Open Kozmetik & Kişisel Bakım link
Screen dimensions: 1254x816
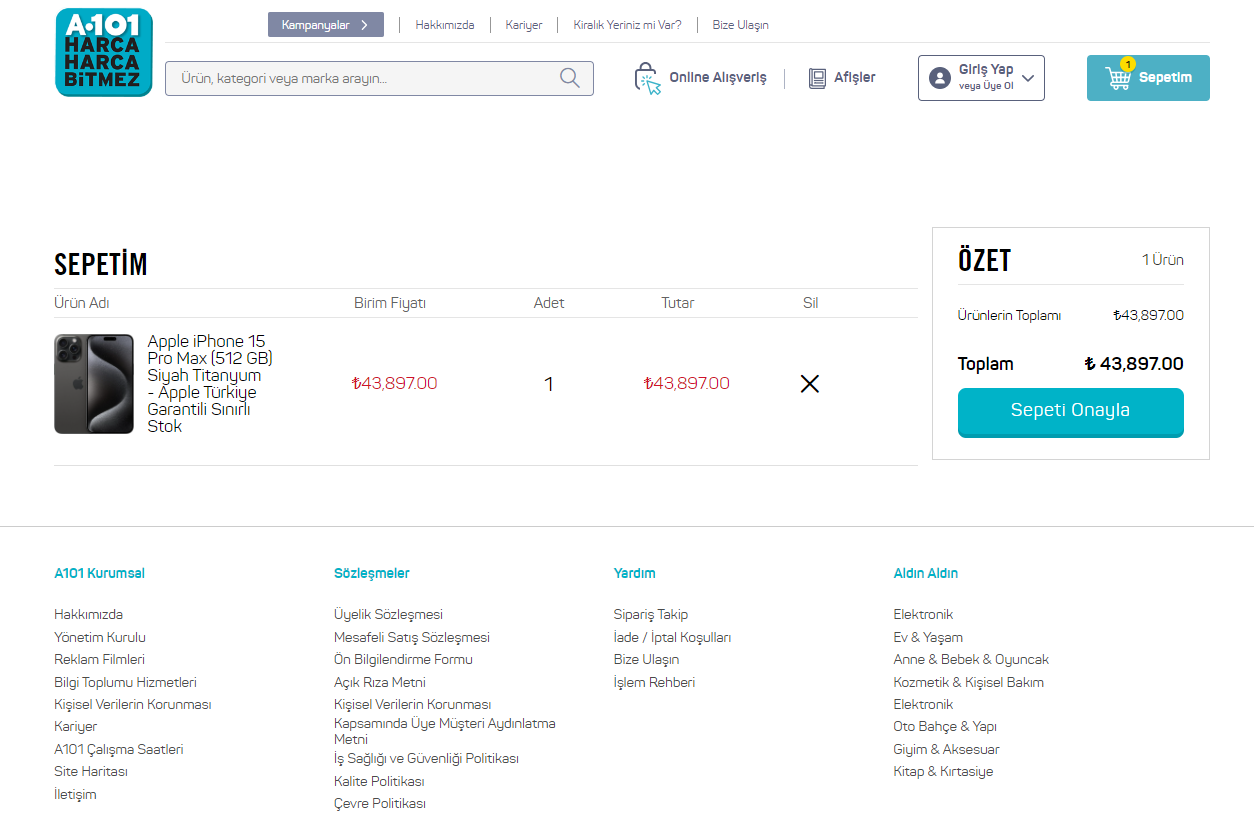coord(968,682)
